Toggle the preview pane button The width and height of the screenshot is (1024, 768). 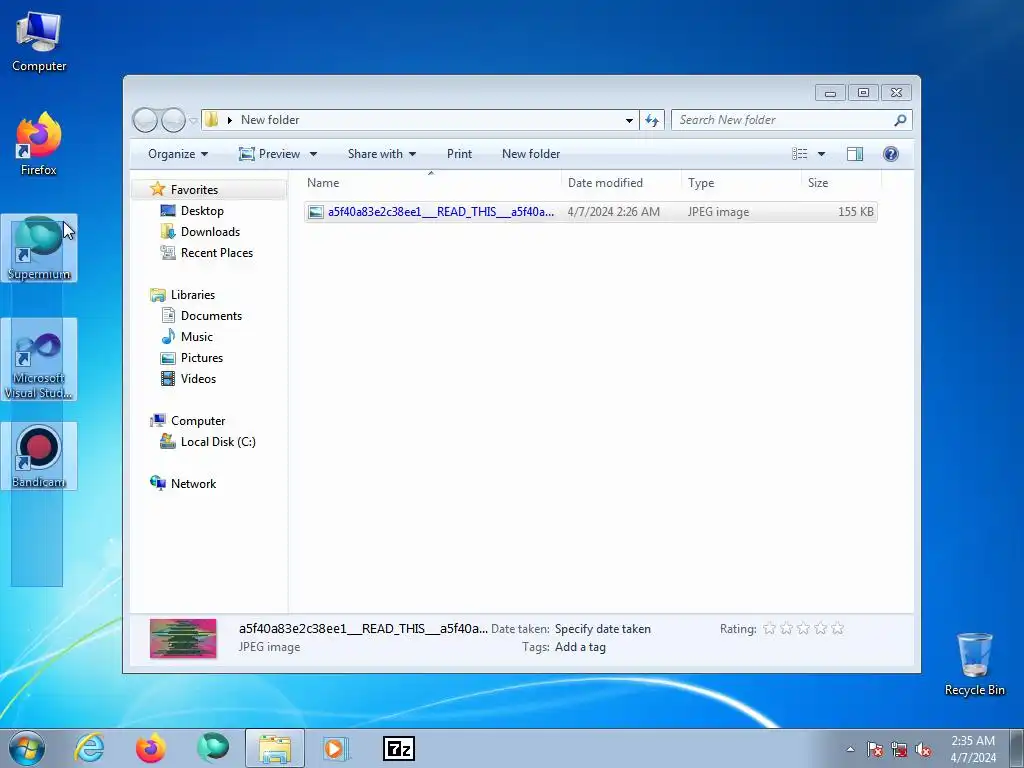coord(855,154)
